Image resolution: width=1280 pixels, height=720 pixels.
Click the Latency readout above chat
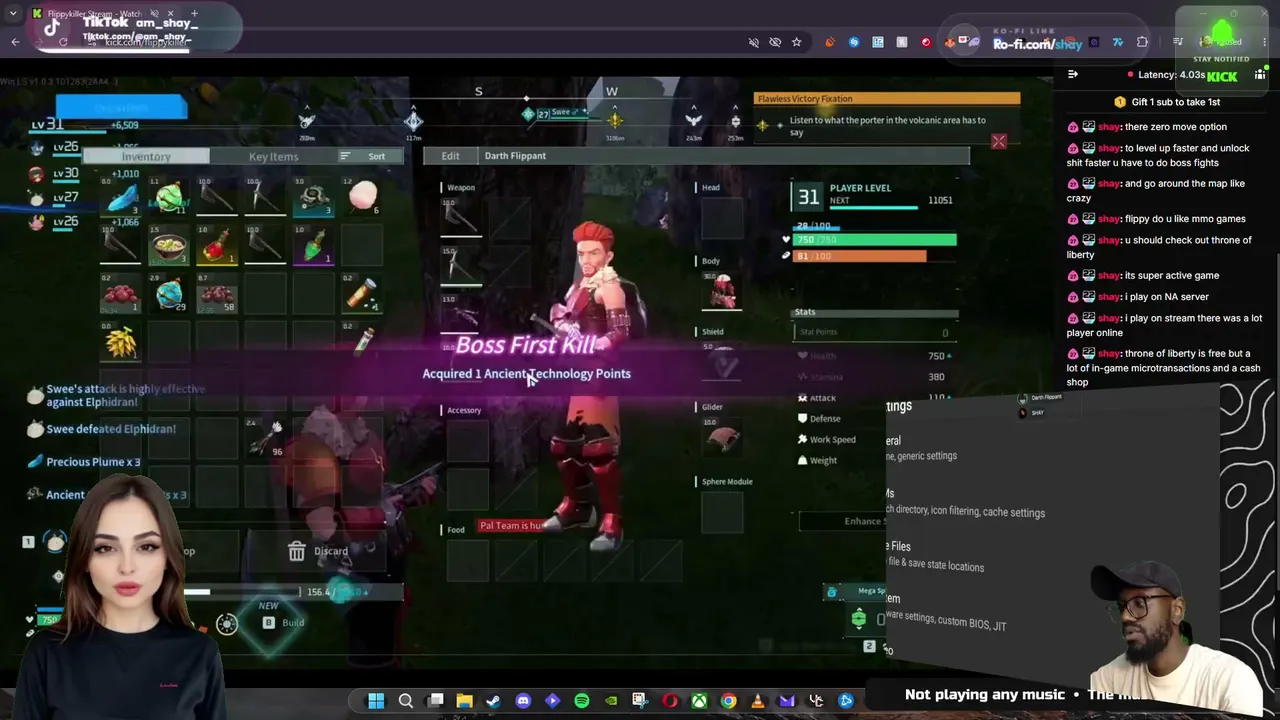(1165, 75)
